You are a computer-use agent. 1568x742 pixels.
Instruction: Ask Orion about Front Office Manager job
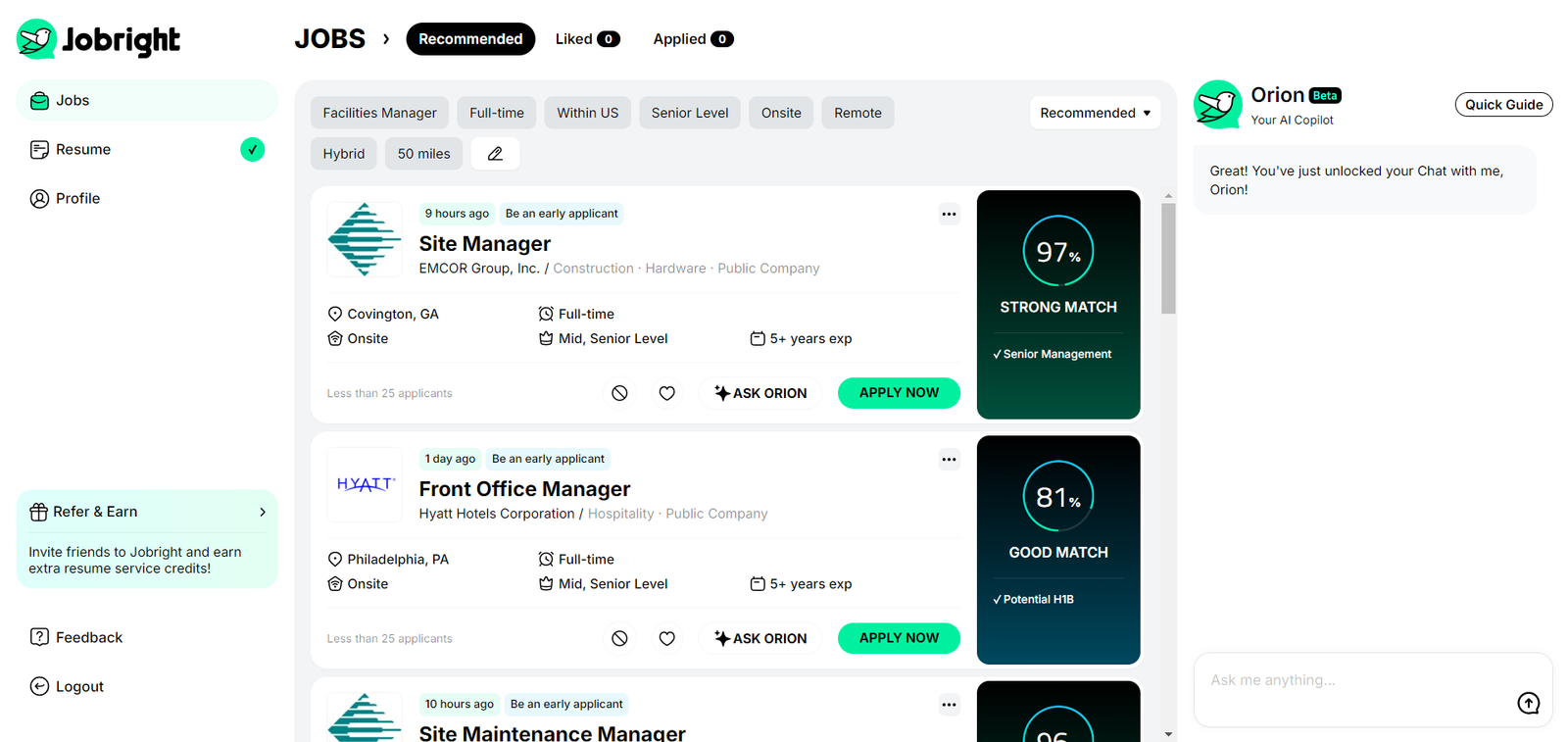[760, 638]
